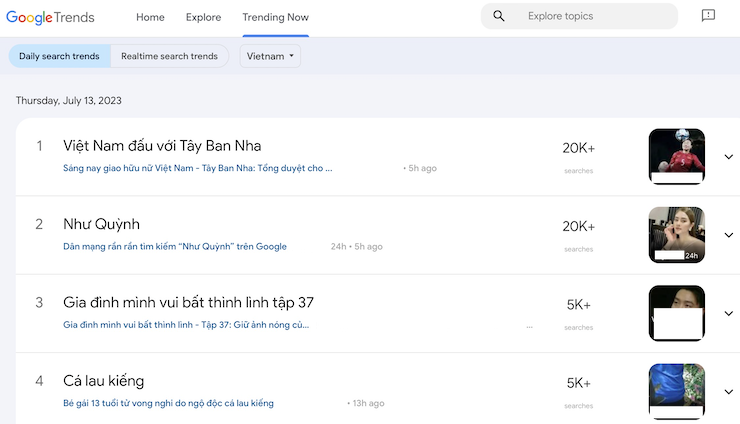
Task: Expand the Cá lau kiếng trend row
Action: pos(729,392)
